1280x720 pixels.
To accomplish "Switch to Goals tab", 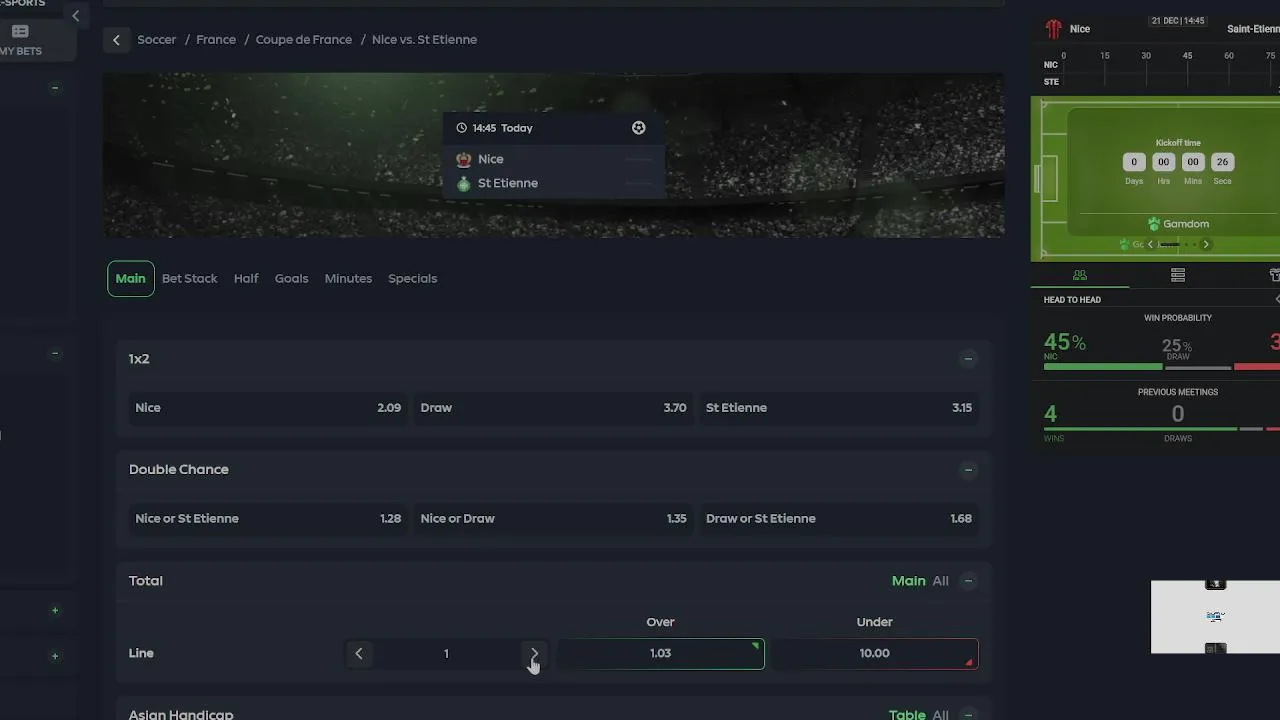I will (291, 279).
